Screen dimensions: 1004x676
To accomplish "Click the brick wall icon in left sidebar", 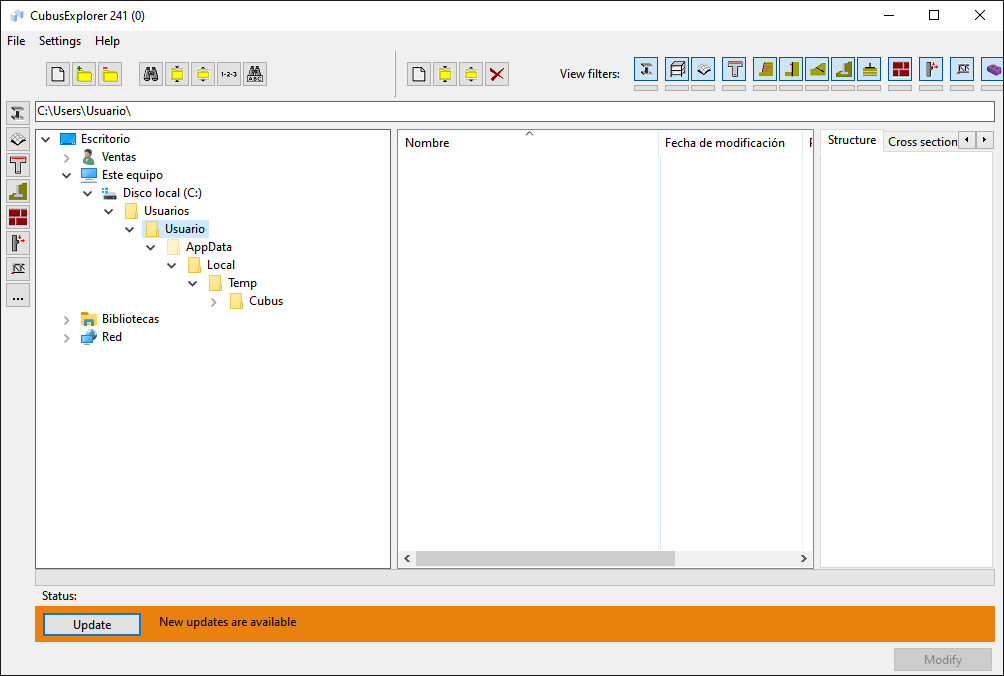I will click(x=18, y=217).
